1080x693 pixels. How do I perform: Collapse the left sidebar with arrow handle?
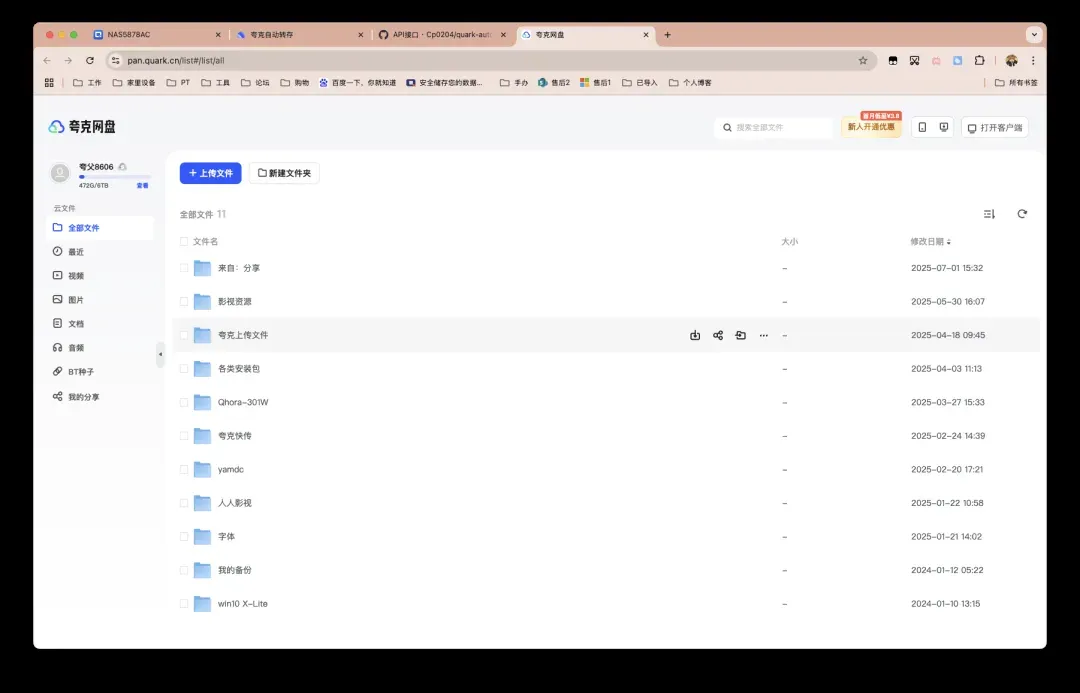click(160, 354)
